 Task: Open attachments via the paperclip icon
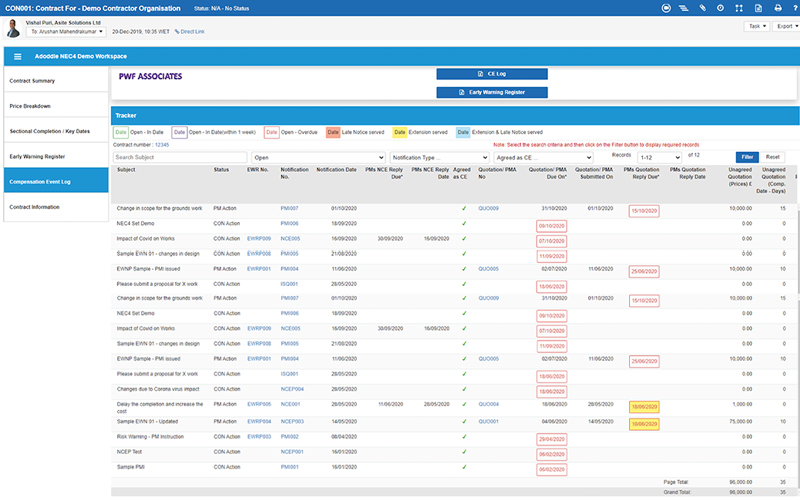703,8
